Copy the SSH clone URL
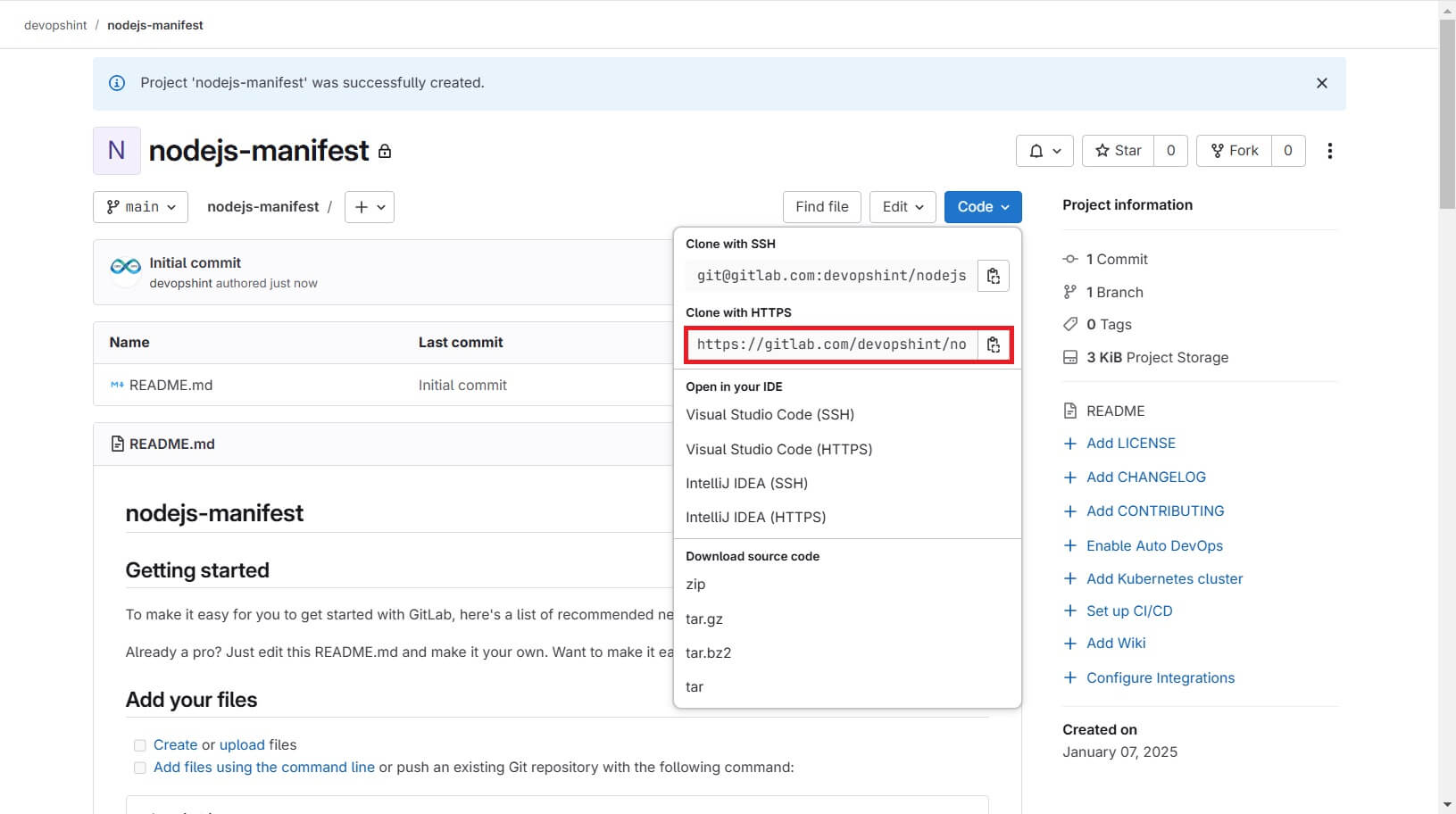This screenshot has height=814, width=1456. pyautogui.click(x=993, y=275)
